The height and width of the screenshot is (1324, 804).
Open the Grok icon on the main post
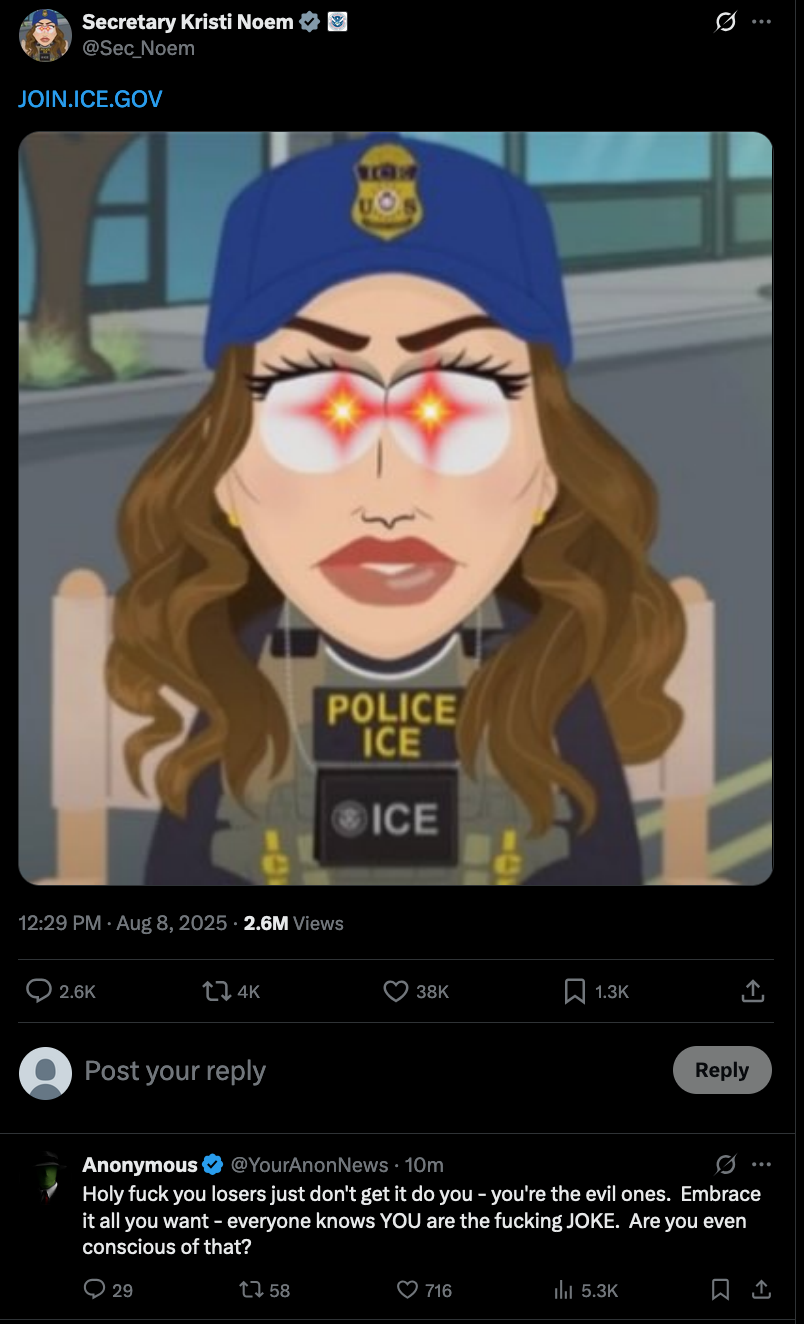(x=726, y=22)
